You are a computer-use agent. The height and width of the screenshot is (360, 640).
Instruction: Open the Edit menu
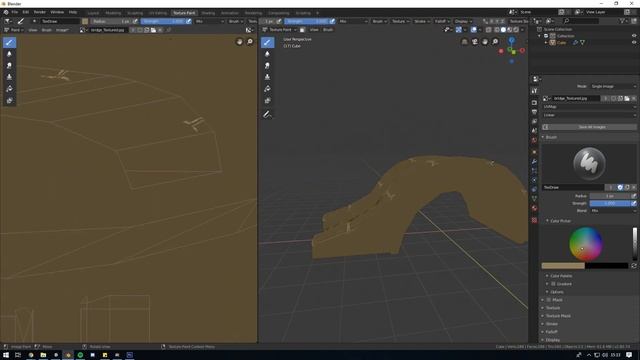(x=26, y=12)
